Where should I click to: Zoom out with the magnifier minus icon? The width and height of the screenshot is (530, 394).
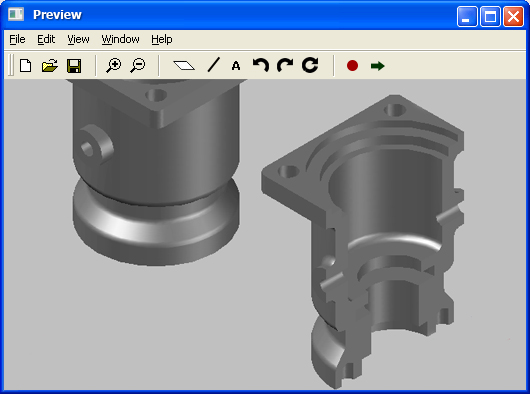point(138,66)
